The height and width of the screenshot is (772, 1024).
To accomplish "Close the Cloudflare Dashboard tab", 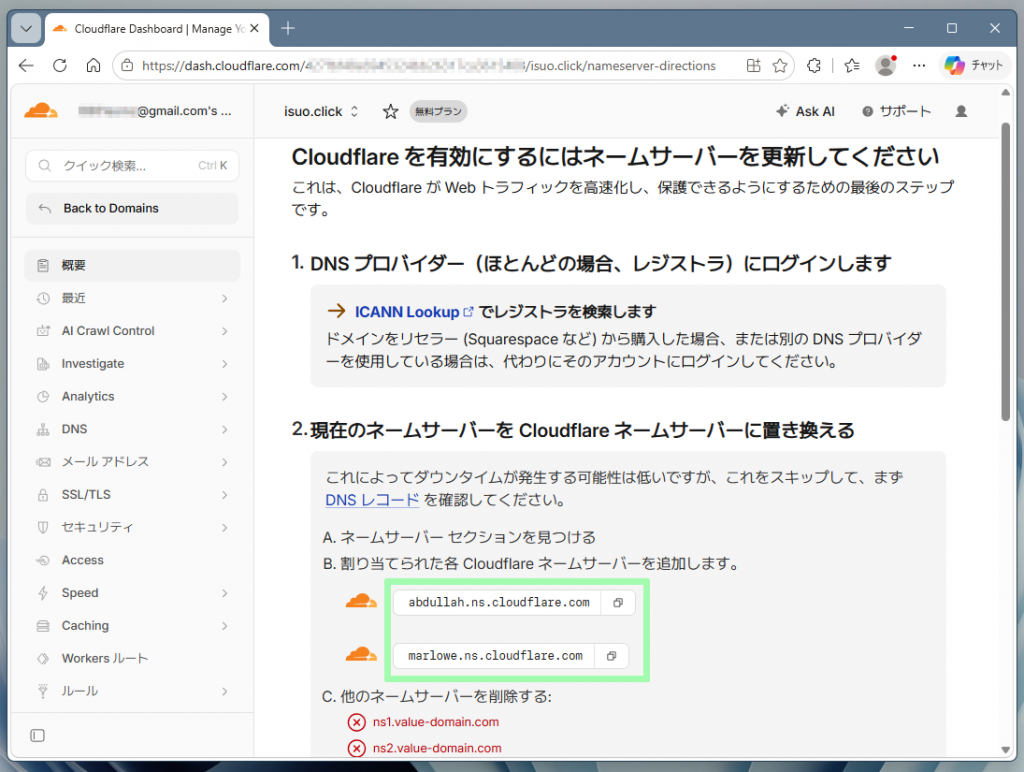I will point(255,29).
